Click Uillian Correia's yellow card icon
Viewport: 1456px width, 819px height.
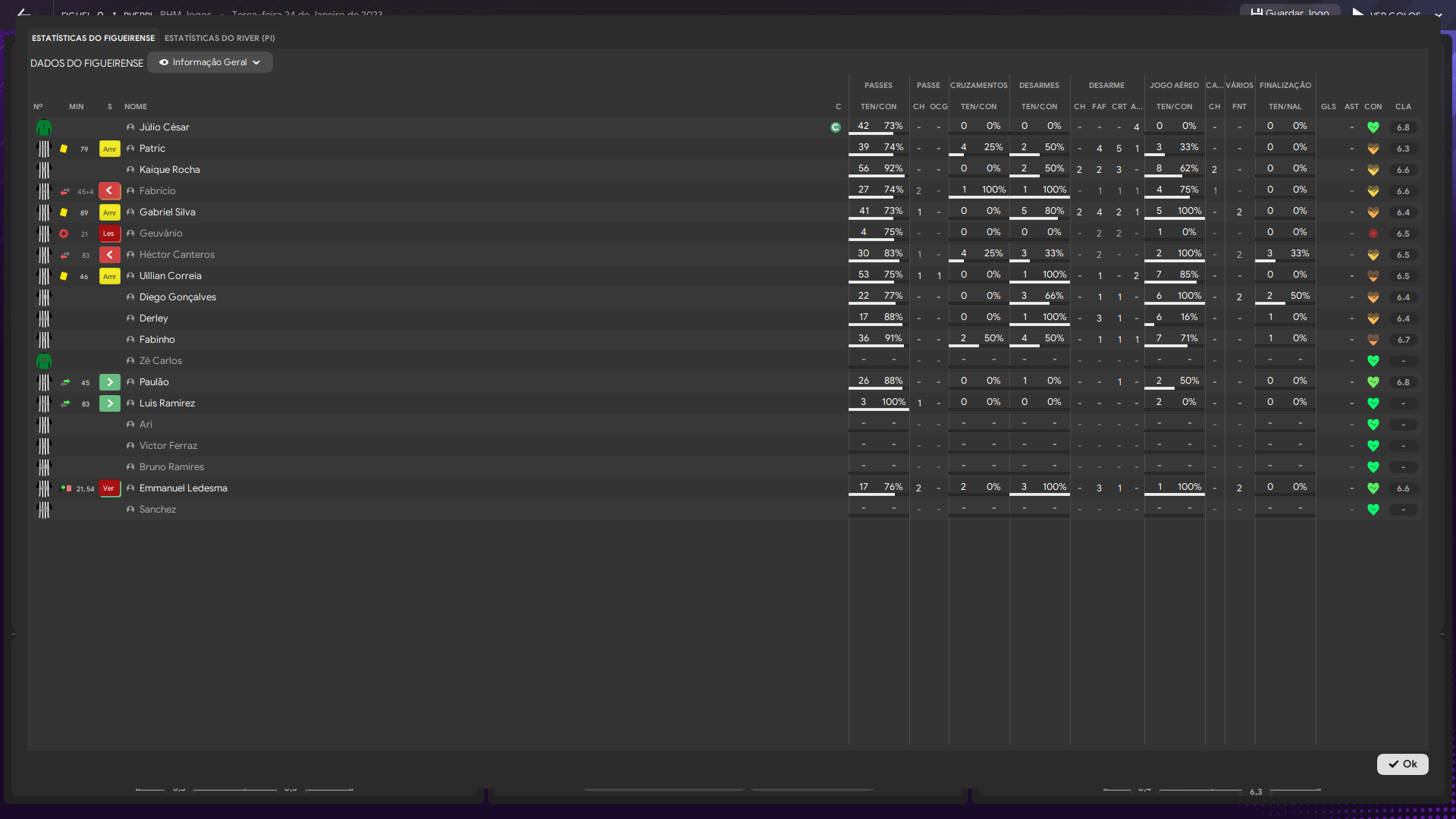click(64, 276)
